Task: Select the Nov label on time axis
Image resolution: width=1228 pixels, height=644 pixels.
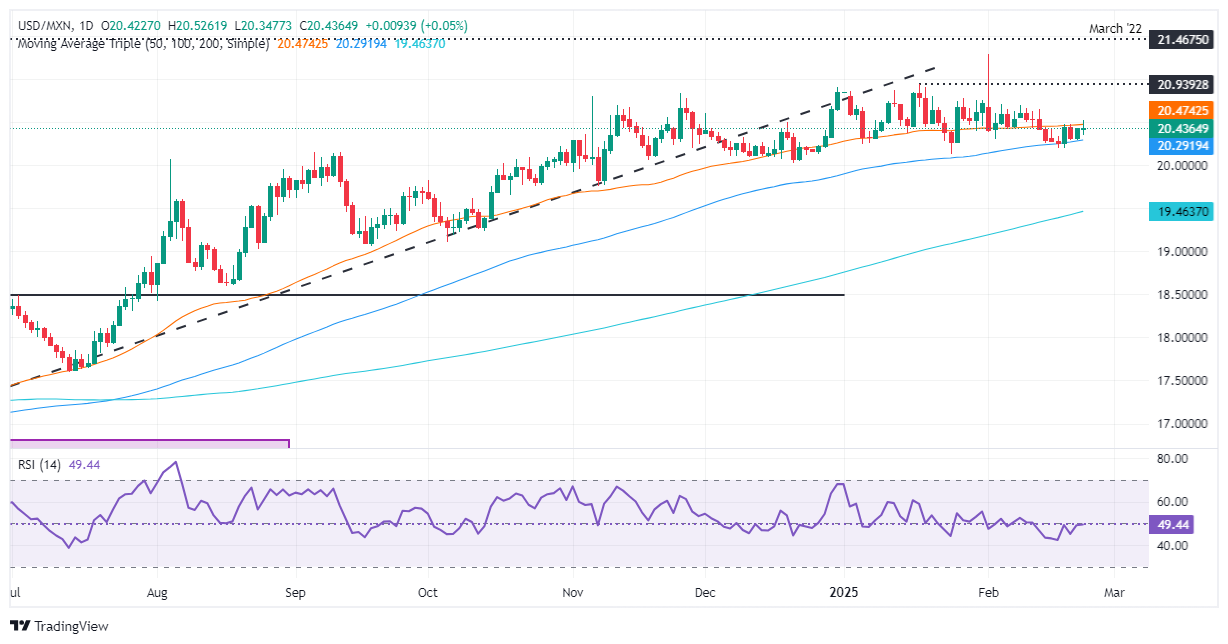Action: tap(573, 592)
